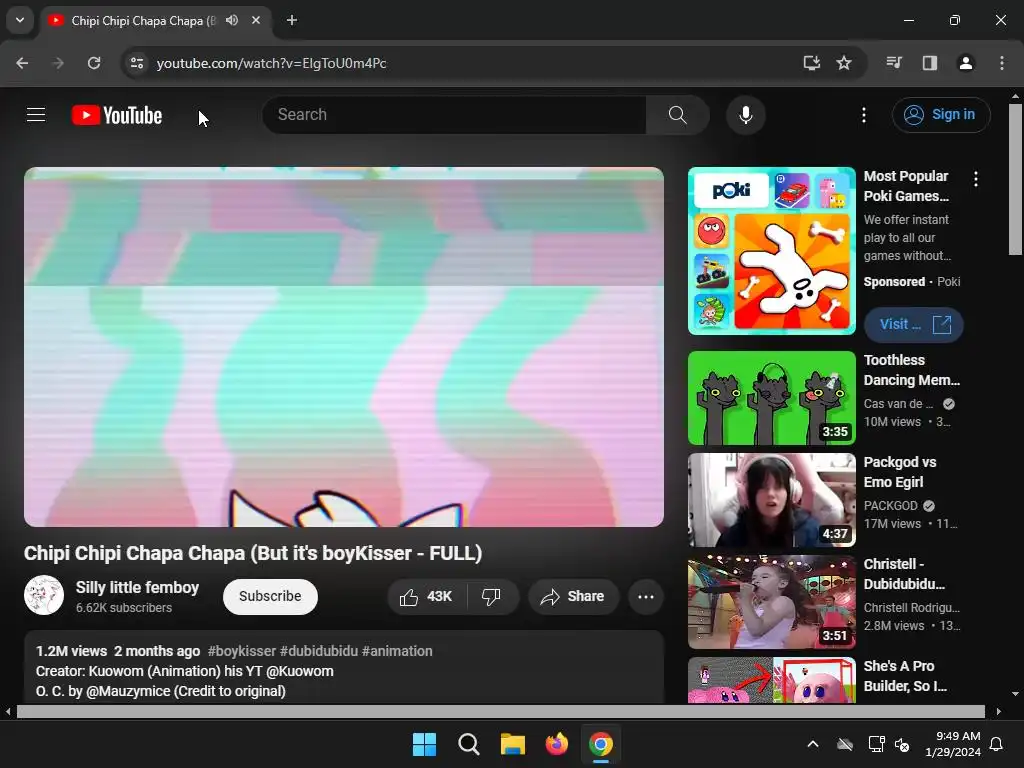Focus the YouTube Search field
Viewport: 1024px width, 768px height.
454,115
